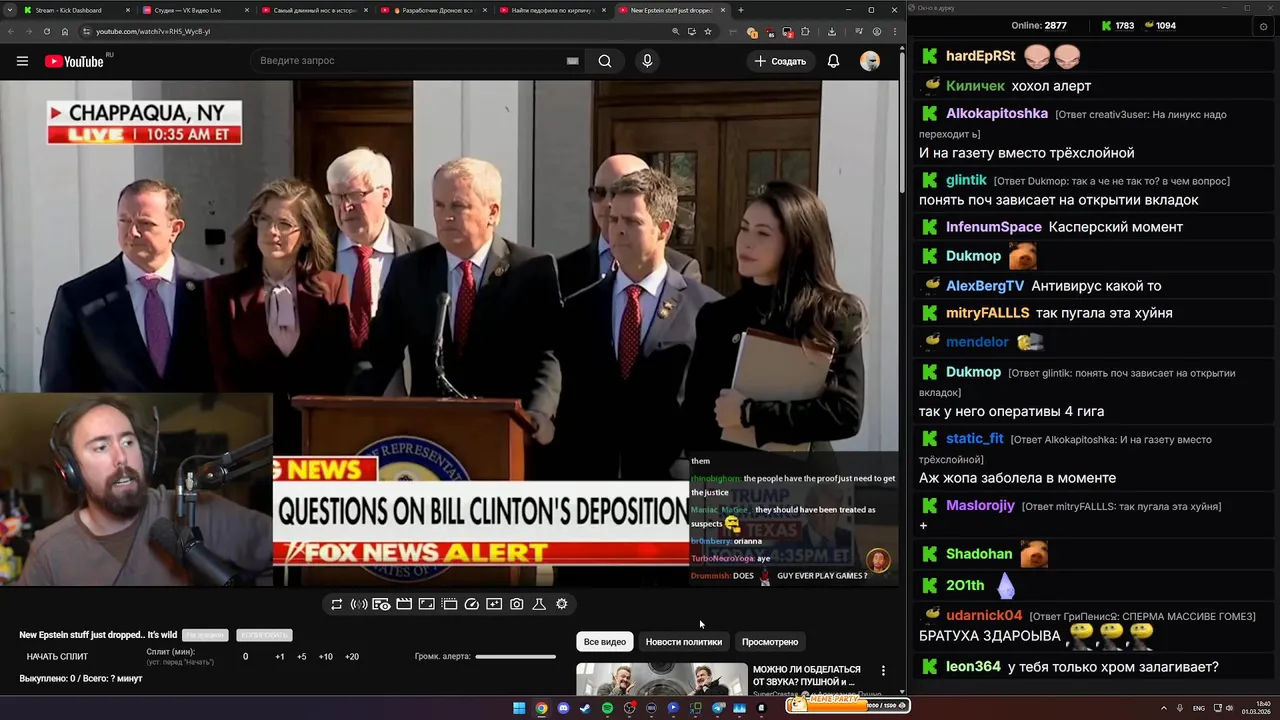
Task: Start voice search with microphone icon
Action: click(647, 61)
